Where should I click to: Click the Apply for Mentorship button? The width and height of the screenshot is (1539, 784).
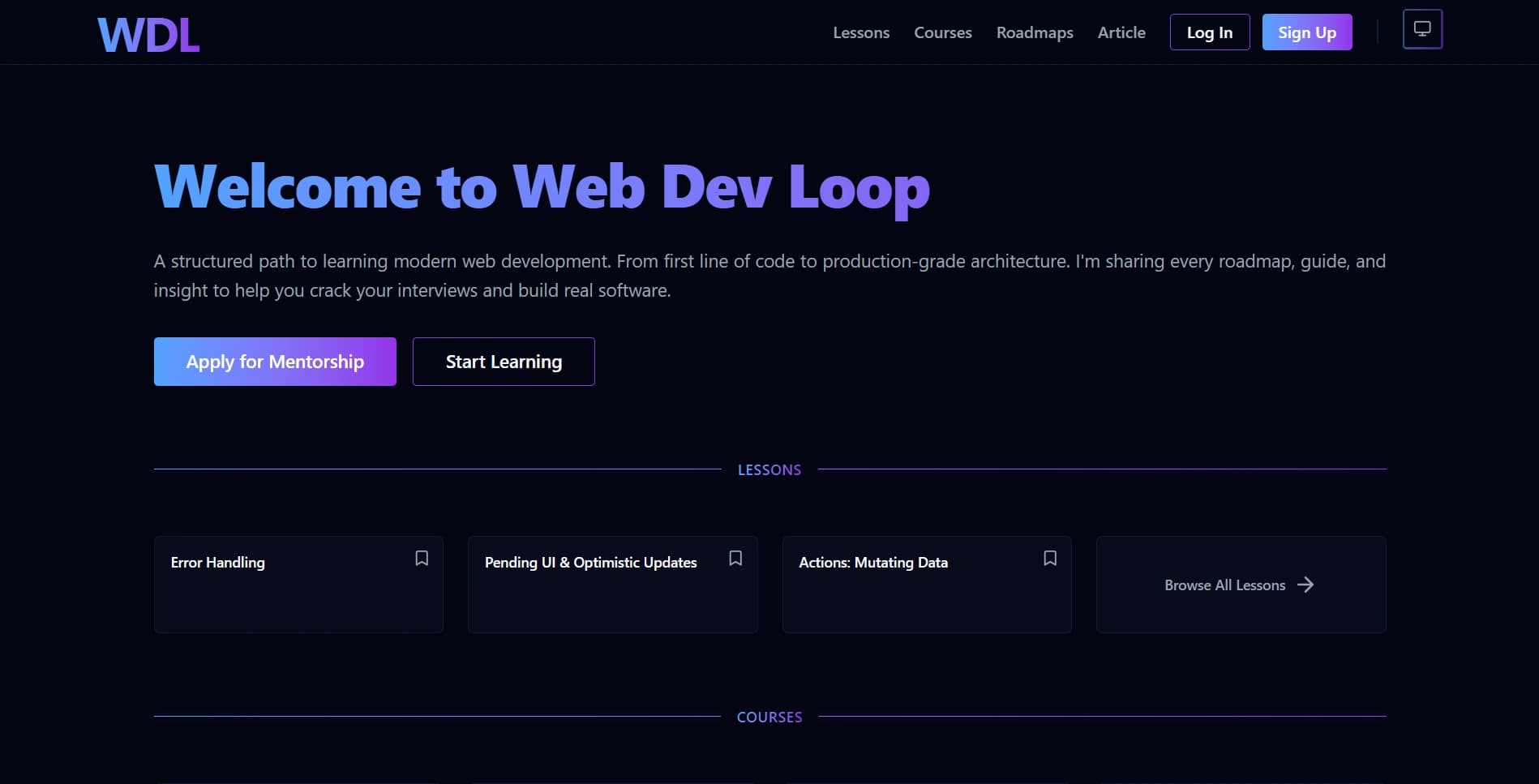tap(275, 362)
